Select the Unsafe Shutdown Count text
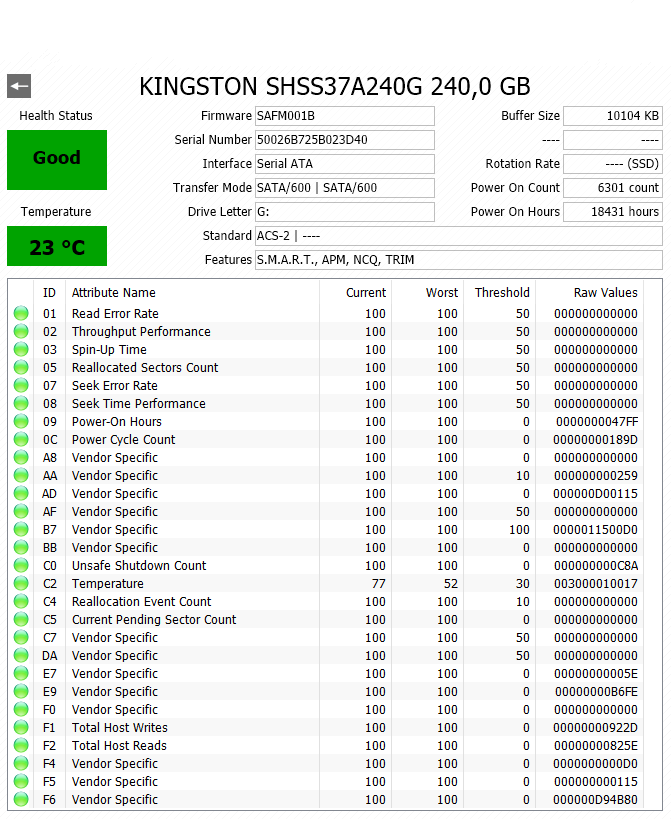The width and height of the screenshot is (671, 819). (x=139, y=566)
